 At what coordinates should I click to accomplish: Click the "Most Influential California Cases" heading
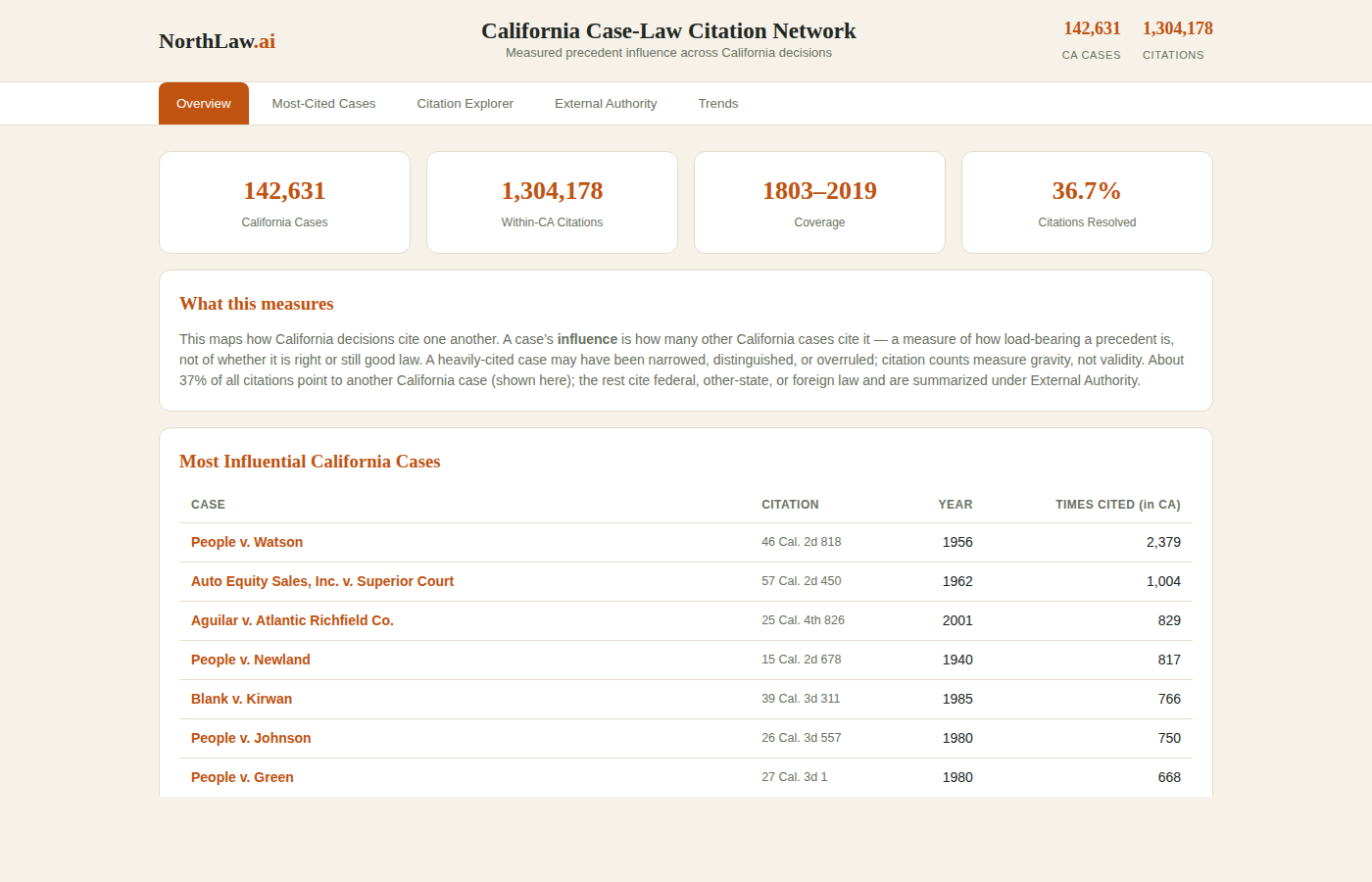[310, 462]
